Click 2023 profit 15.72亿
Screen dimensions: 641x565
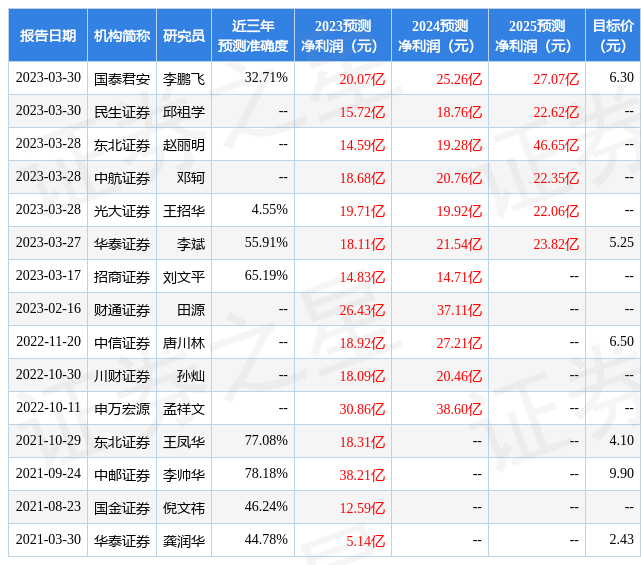click(362, 112)
